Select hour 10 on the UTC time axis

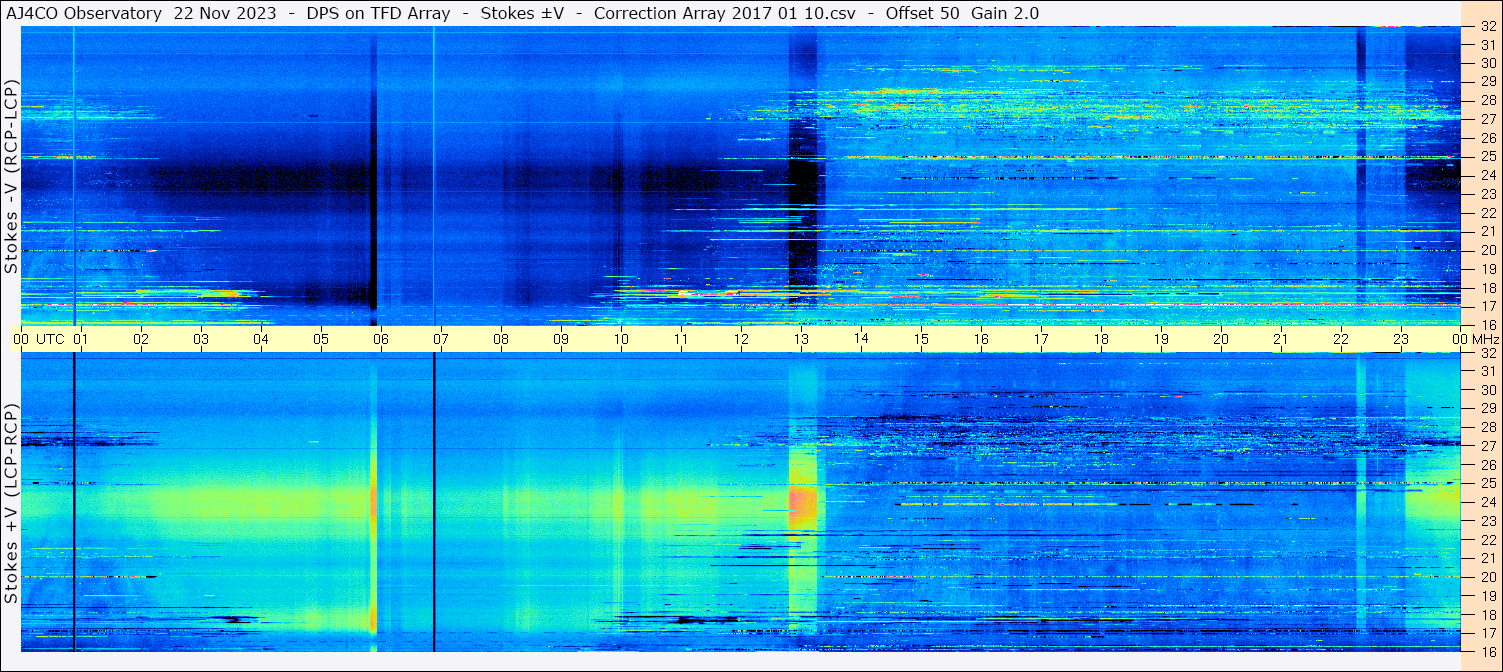pyautogui.click(x=621, y=339)
